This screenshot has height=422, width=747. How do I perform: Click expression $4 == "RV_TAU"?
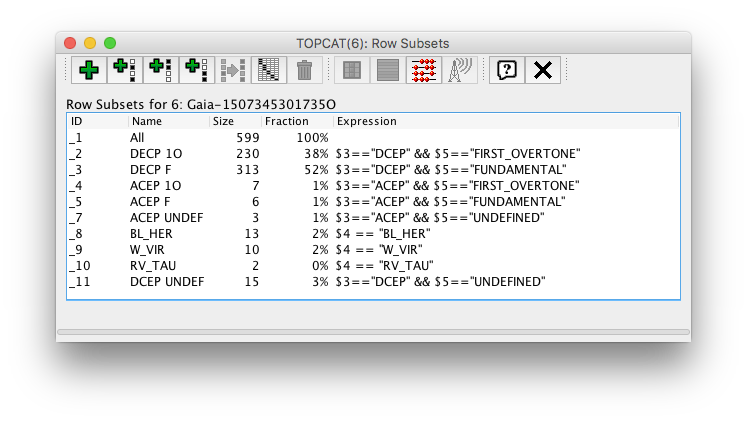pos(384,266)
